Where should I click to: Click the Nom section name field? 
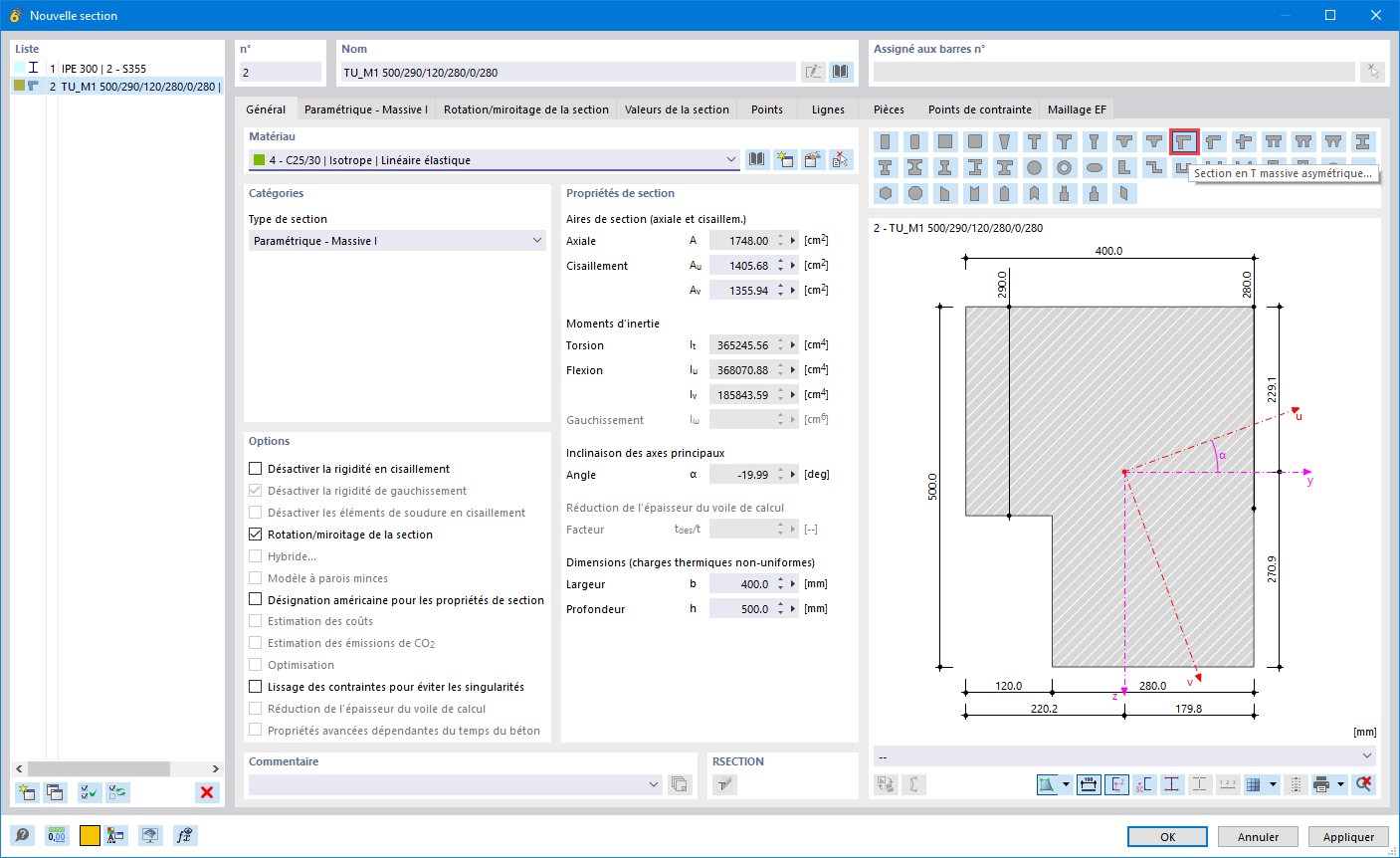pos(569,72)
